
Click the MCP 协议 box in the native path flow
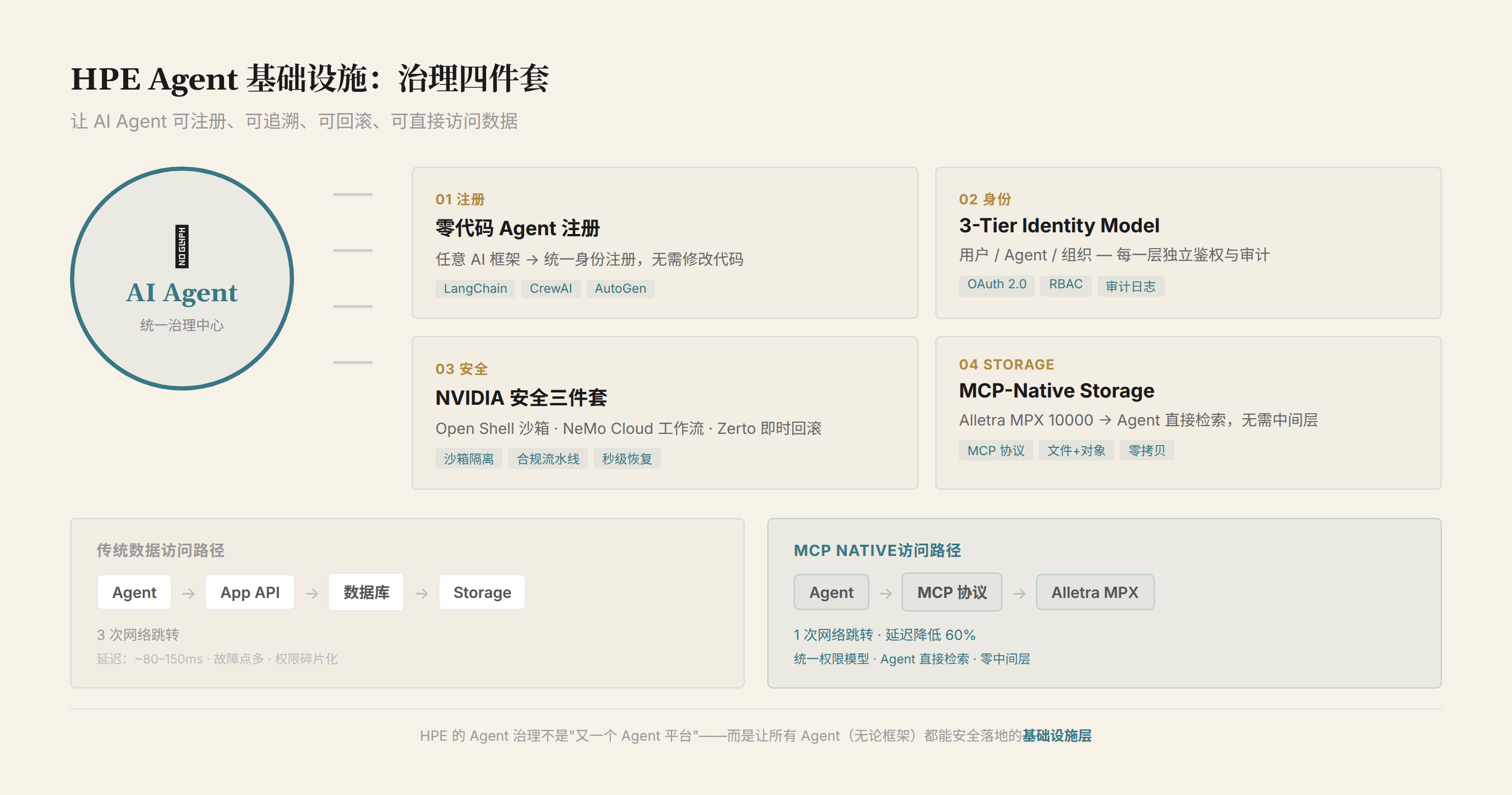pyautogui.click(x=952, y=592)
